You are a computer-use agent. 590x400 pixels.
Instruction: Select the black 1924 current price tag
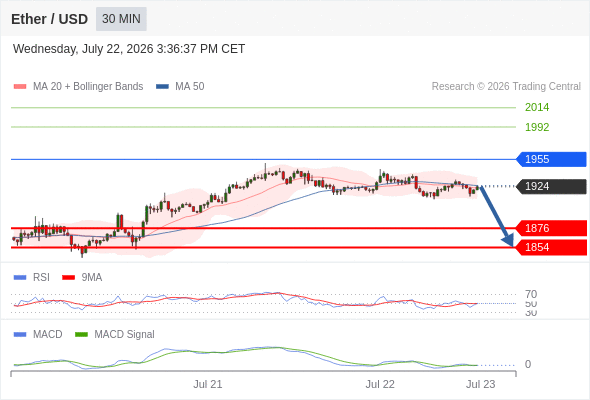551,186
